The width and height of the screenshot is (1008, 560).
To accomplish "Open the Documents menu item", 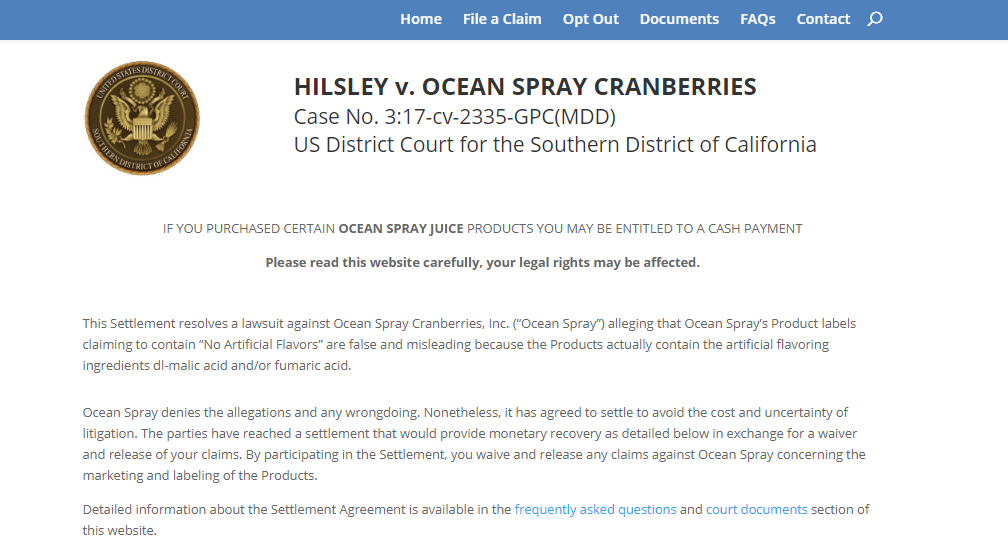I will (679, 19).
